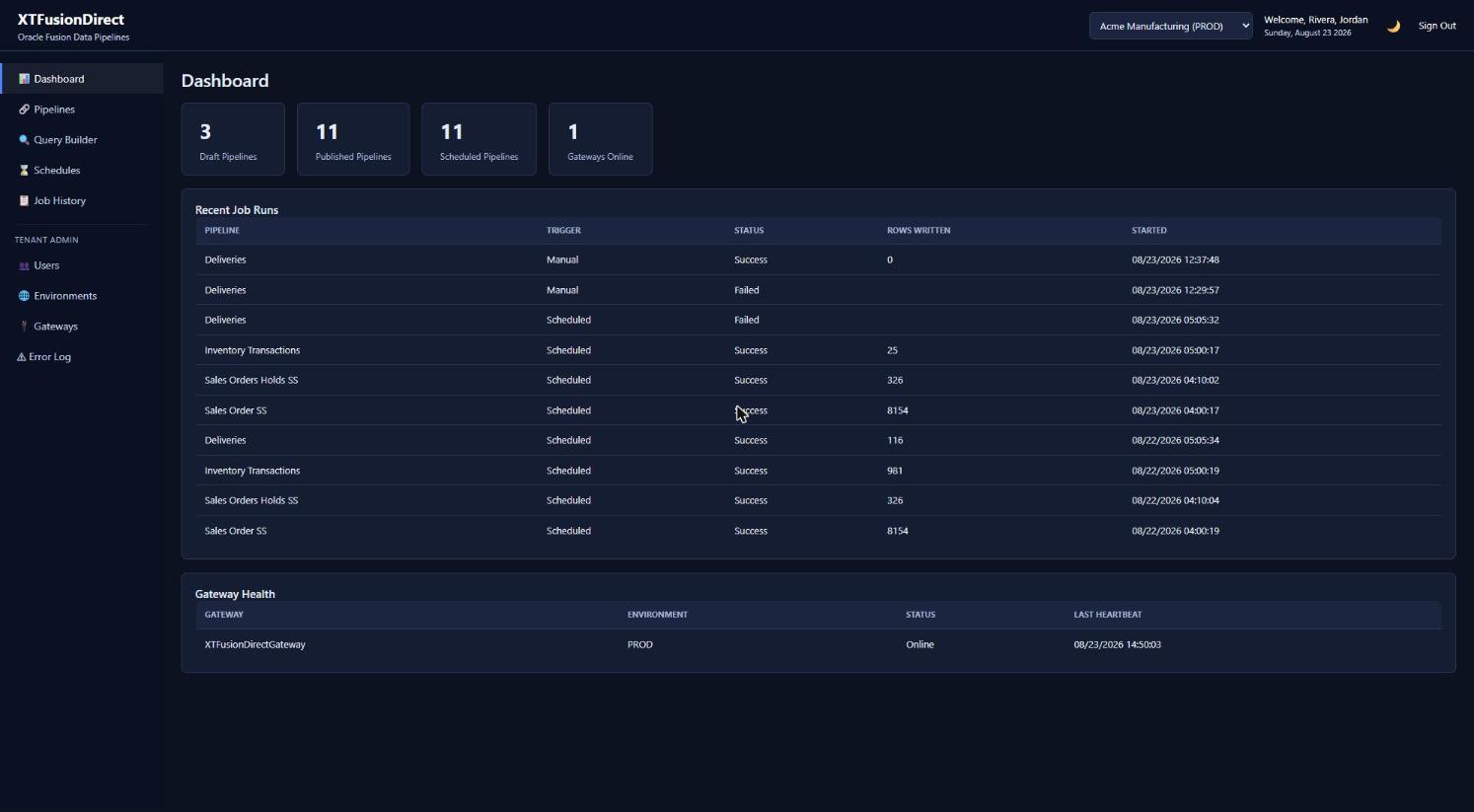This screenshot has height=812, width=1474.
Task: Click the Pipelines link icon in sidebar
Action: pyautogui.click(x=25, y=110)
